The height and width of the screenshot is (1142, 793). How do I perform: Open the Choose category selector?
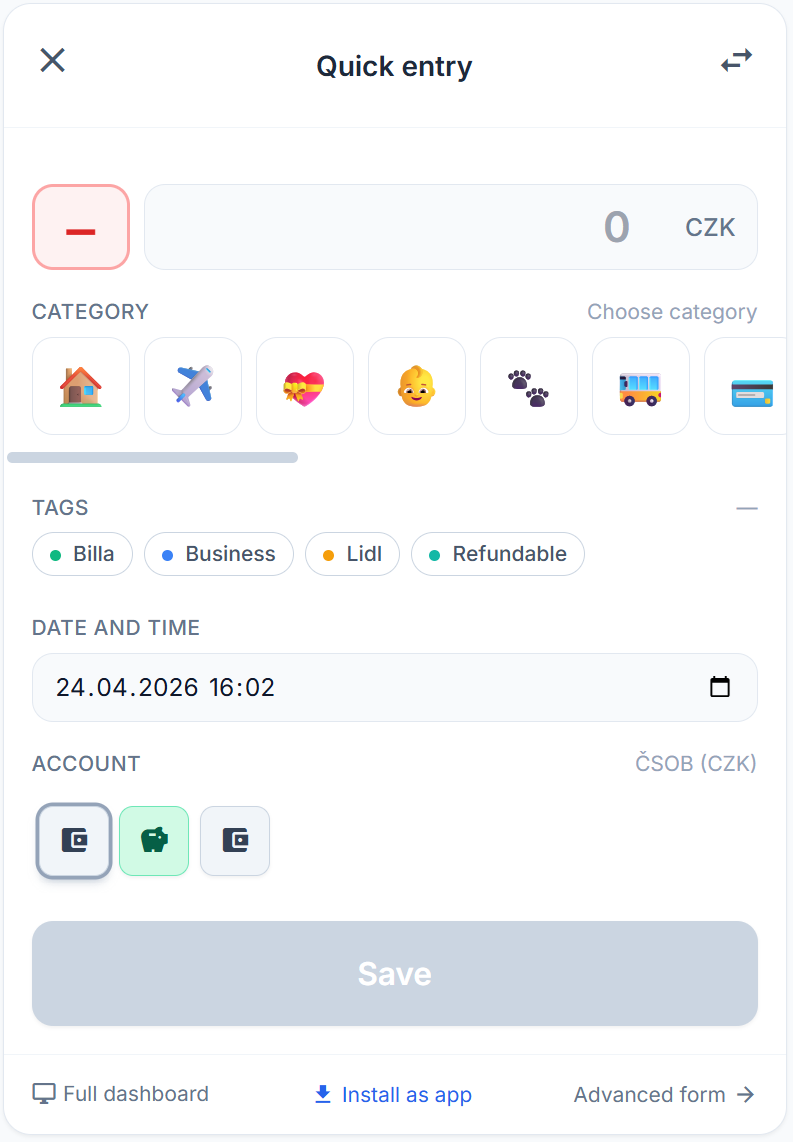(x=671, y=312)
